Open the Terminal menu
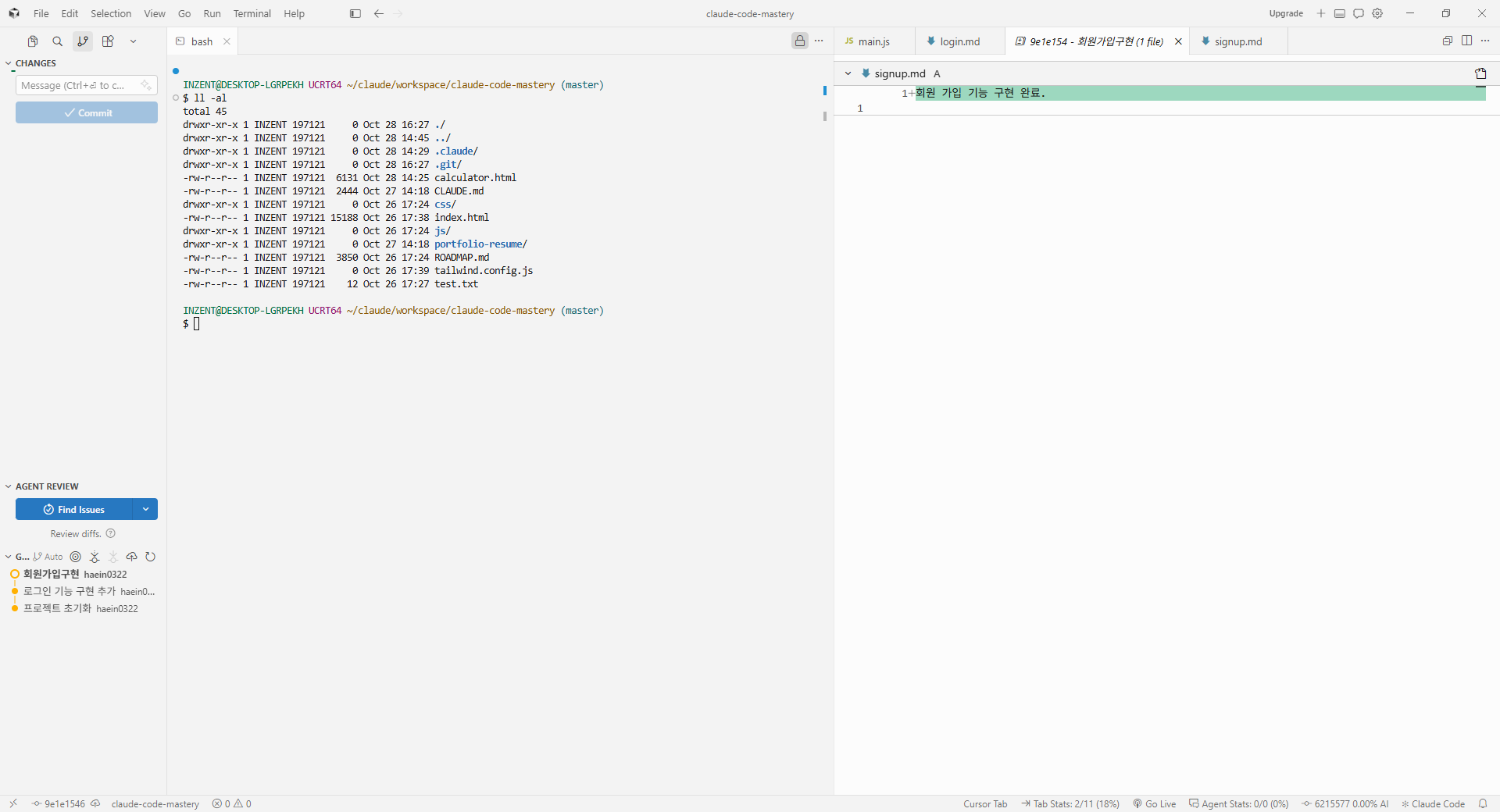The height and width of the screenshot is (812, 1500). point(252,13)
